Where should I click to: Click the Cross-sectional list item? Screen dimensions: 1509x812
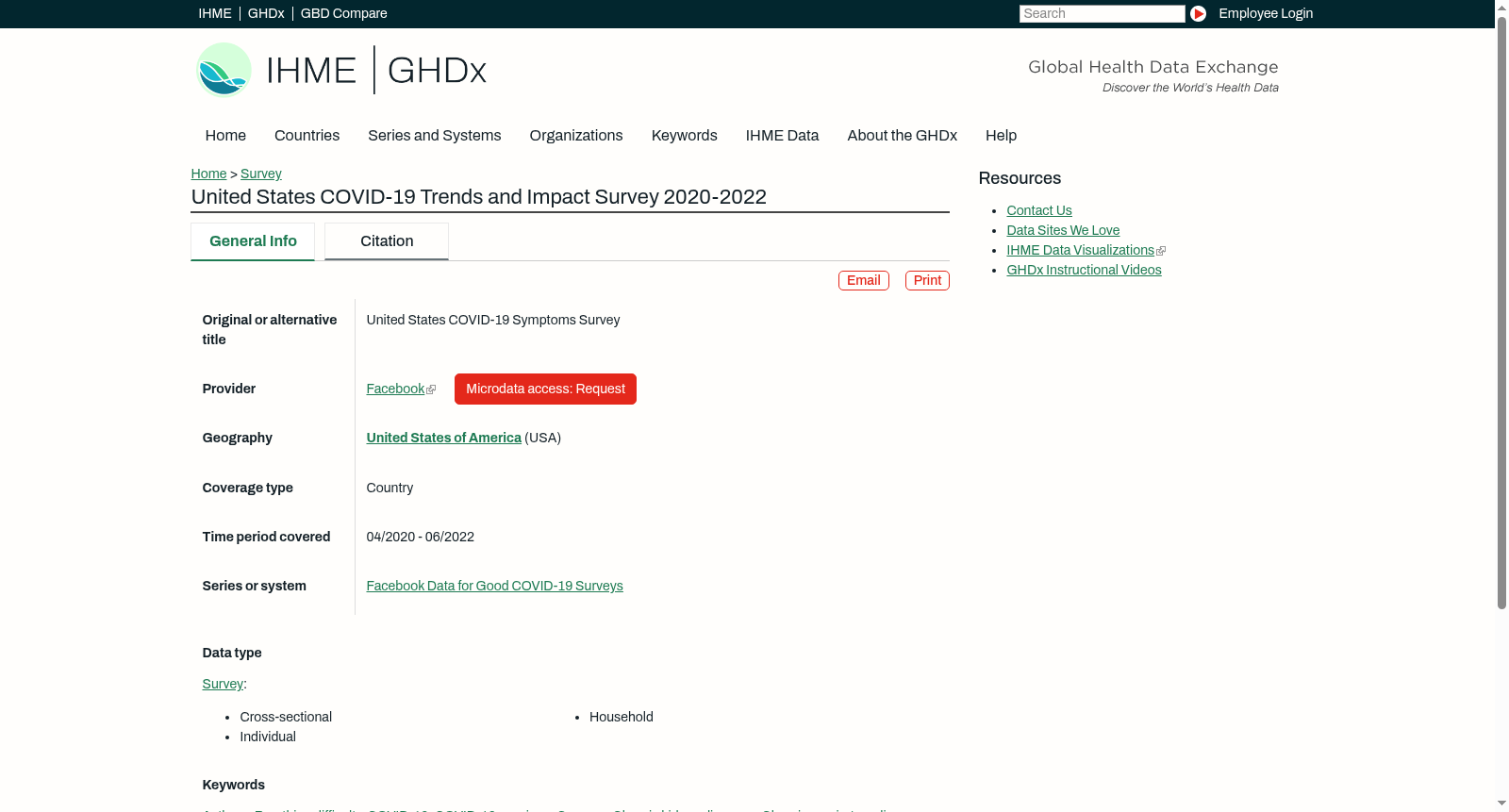point(286,717)
